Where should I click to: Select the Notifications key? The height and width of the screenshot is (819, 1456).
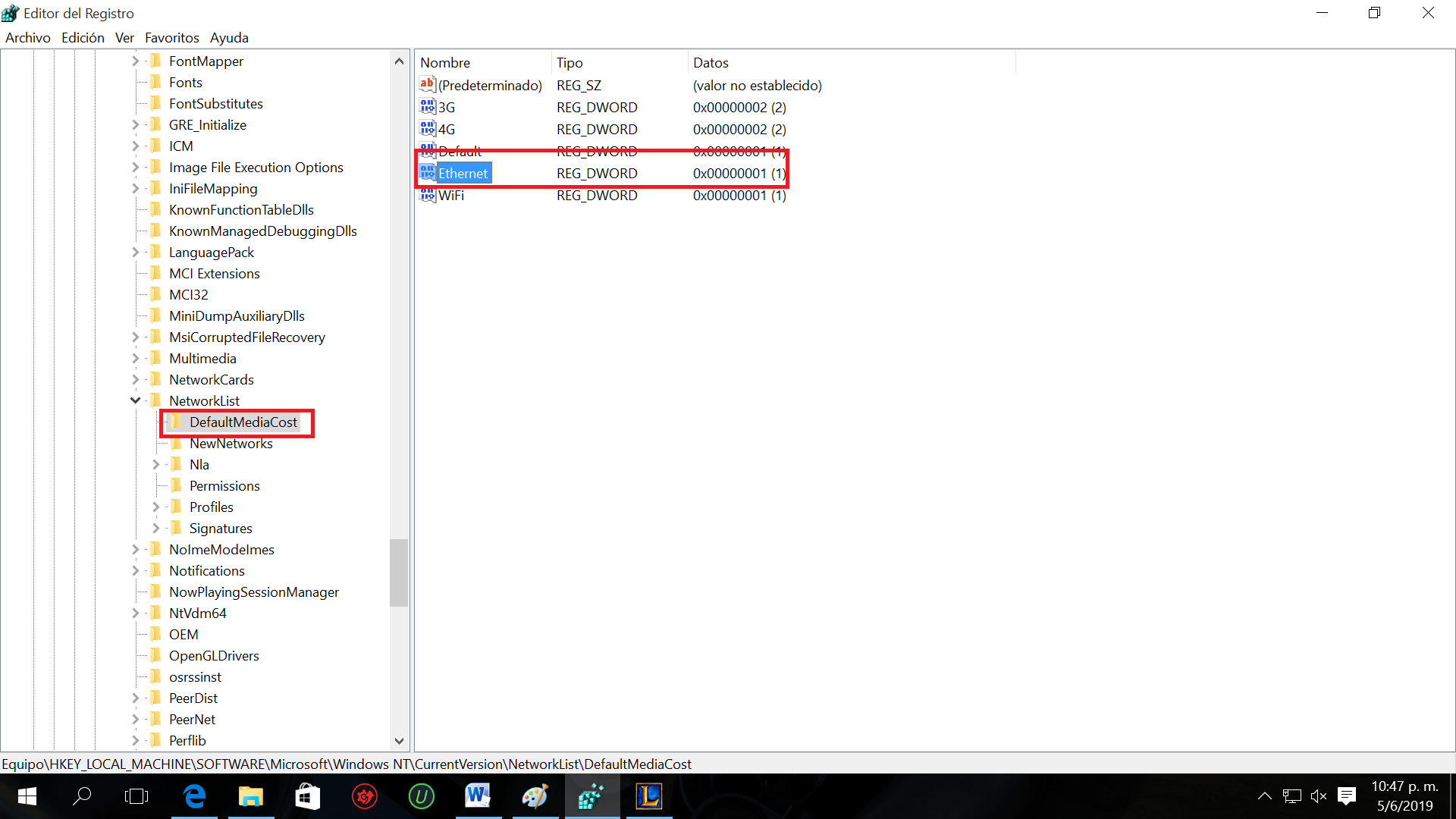point(206,571)
